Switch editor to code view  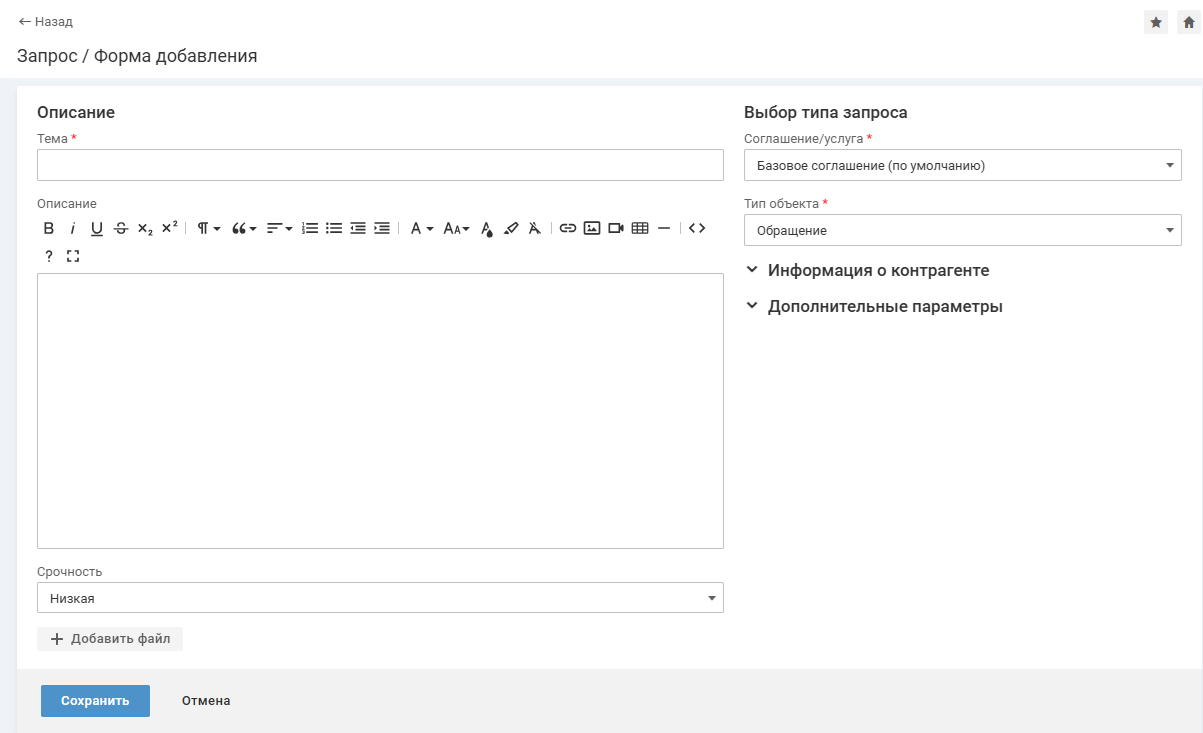[697, 228]
